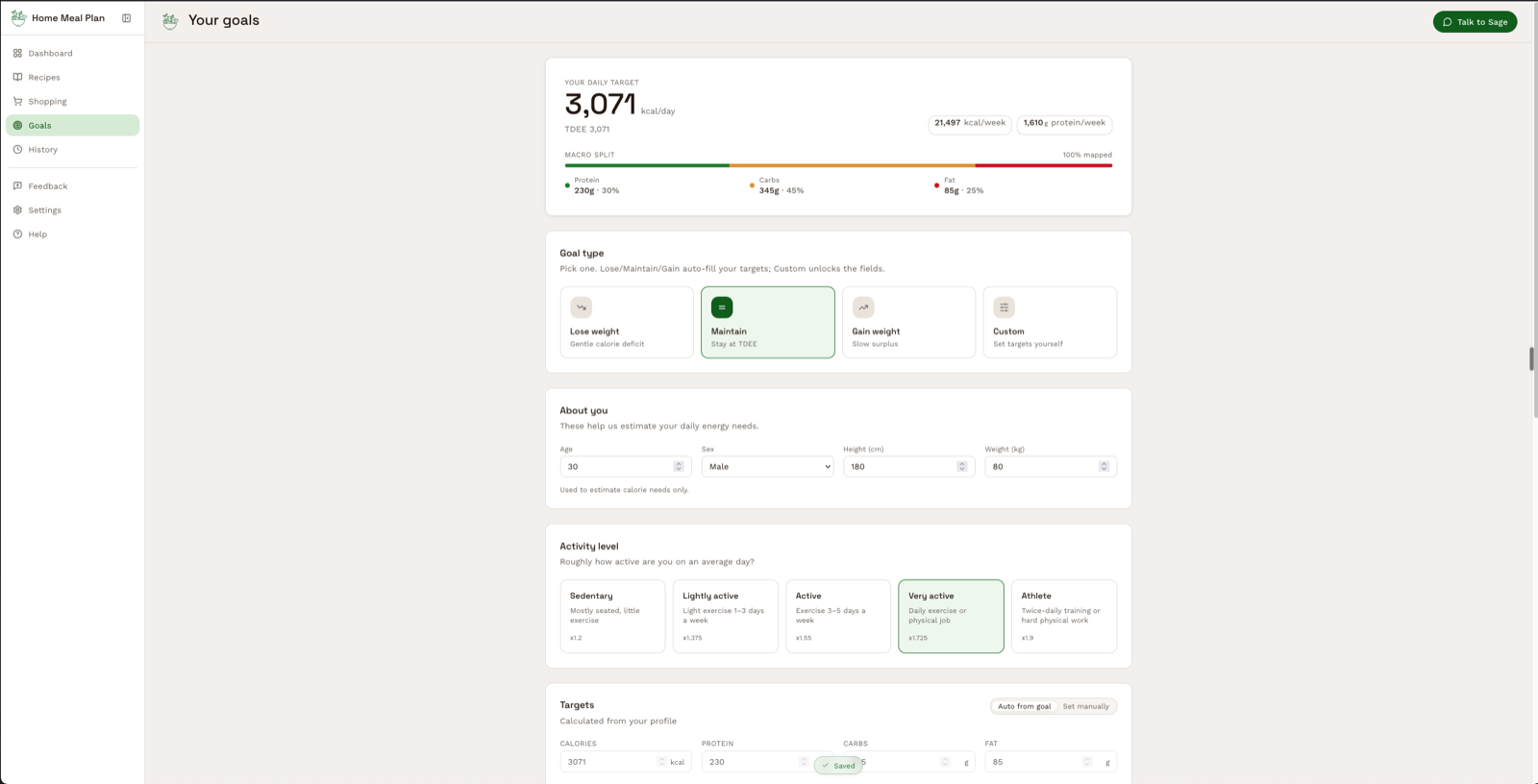Switch targets to Set manually

[x=1086, y=706]
